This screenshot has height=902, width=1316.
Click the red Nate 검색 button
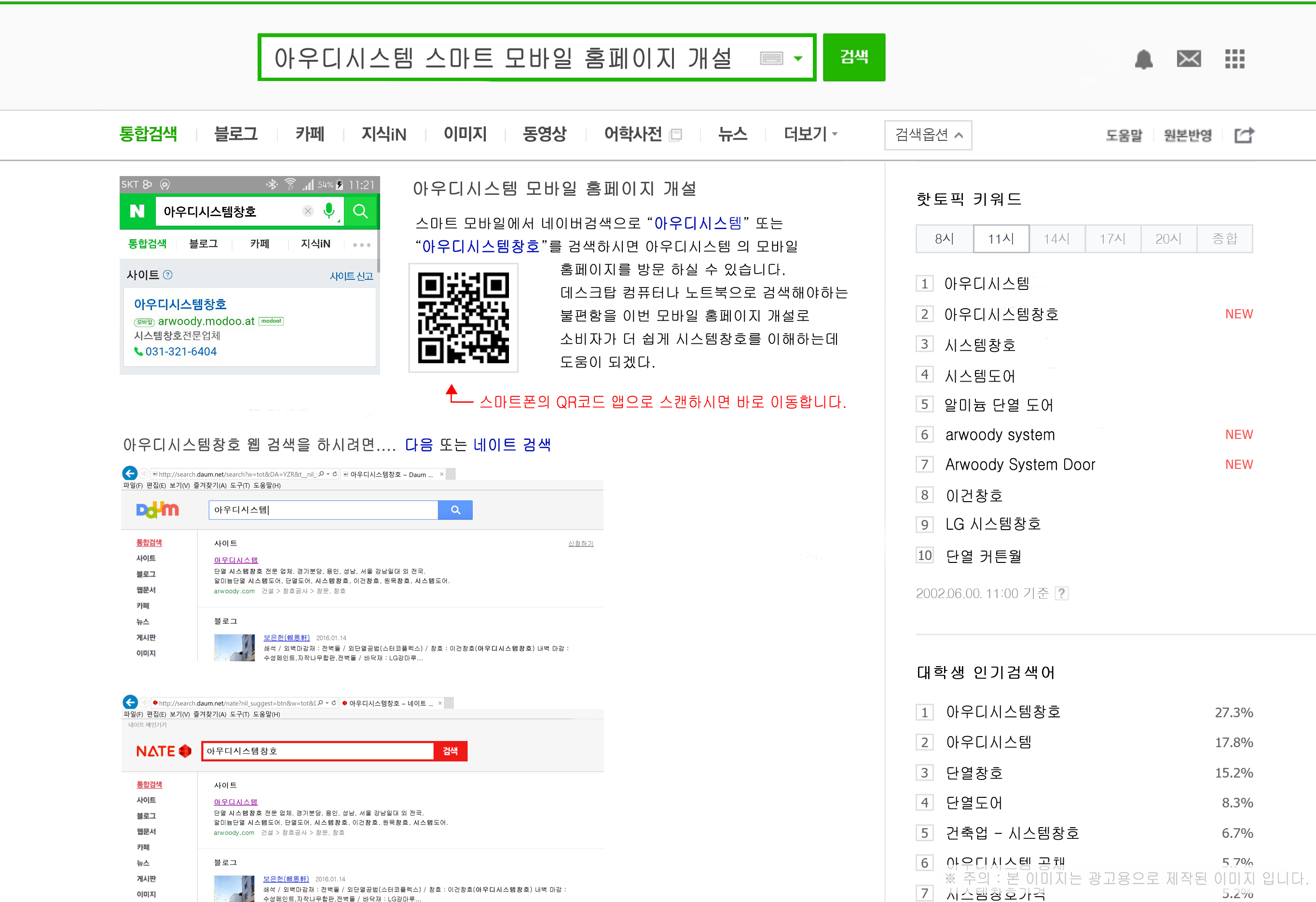coord(450,751)
